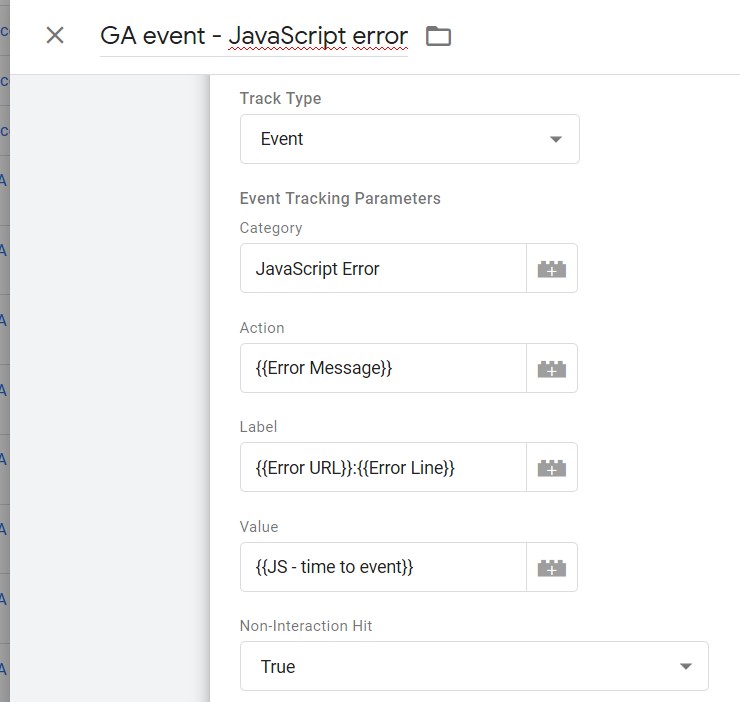Click the 'Track Type' label text
Image resolution: width=740 pixels, height=702 pixels.
point(280,98)
